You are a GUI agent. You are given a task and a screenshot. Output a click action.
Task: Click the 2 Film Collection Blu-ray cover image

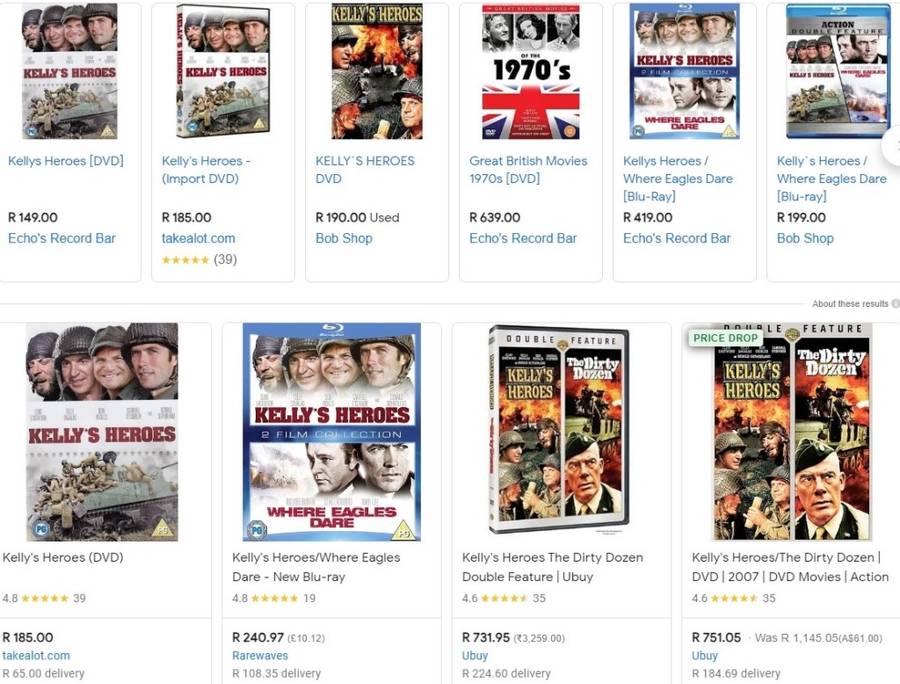coord(332,432)
